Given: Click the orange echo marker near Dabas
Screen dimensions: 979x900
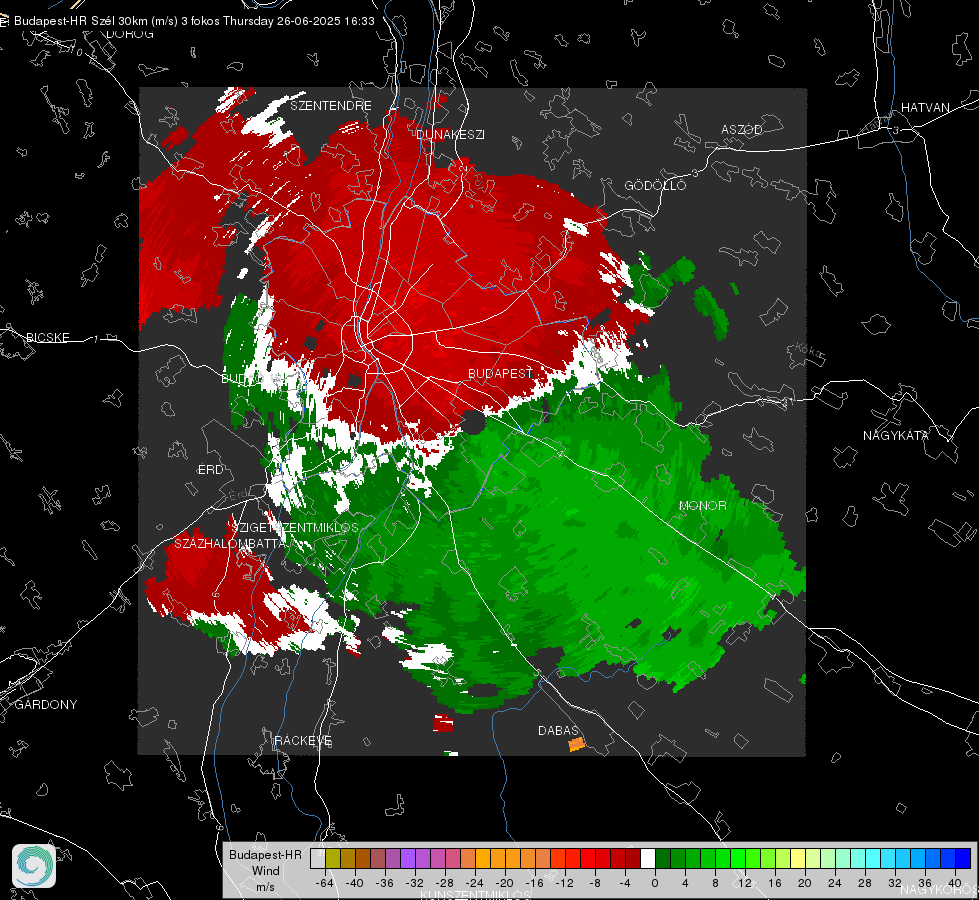Looking at the screenshot, I should tap(576, 744).
